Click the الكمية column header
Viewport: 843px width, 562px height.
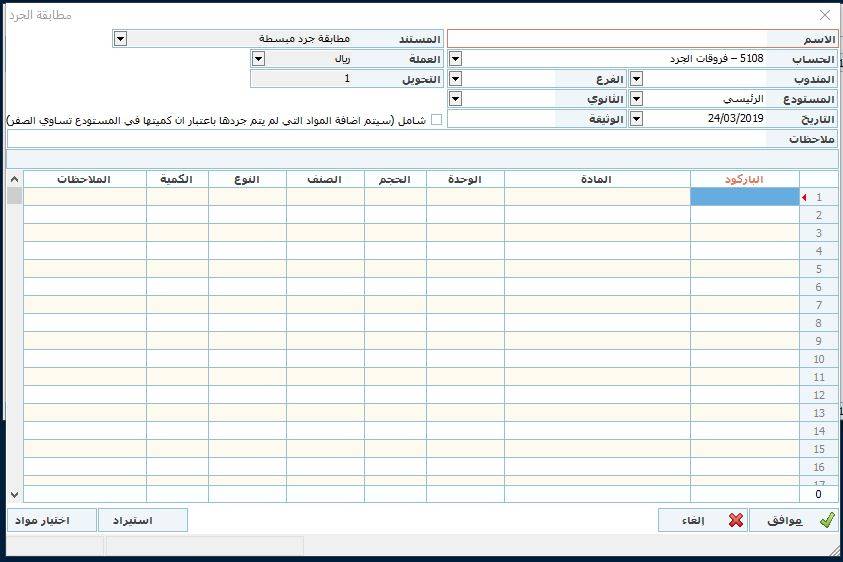click(x=177, y=179)
